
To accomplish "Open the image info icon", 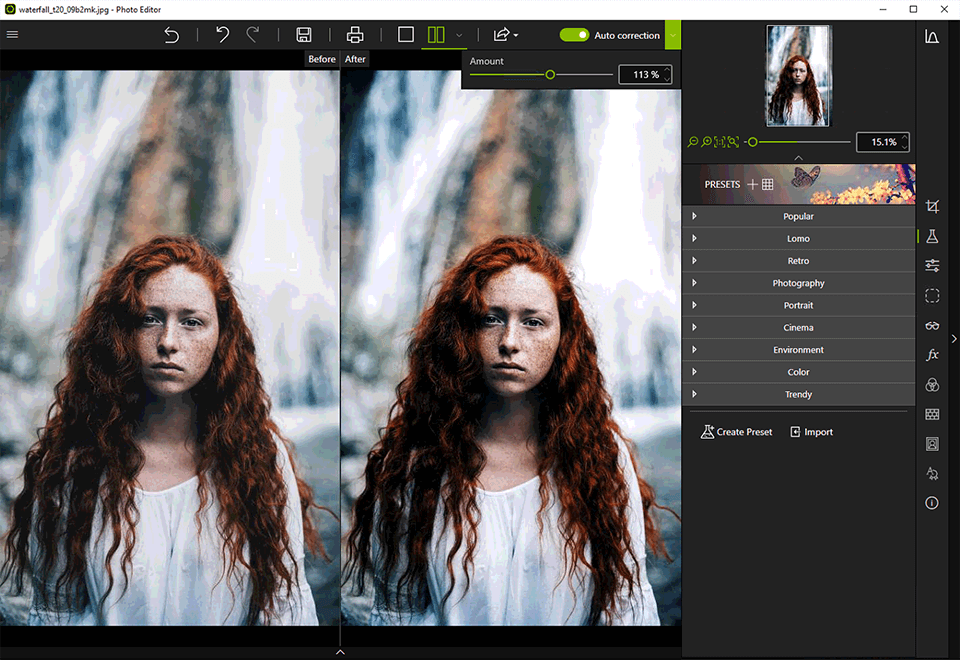I will pyautogui.click(x=932, y=503).
